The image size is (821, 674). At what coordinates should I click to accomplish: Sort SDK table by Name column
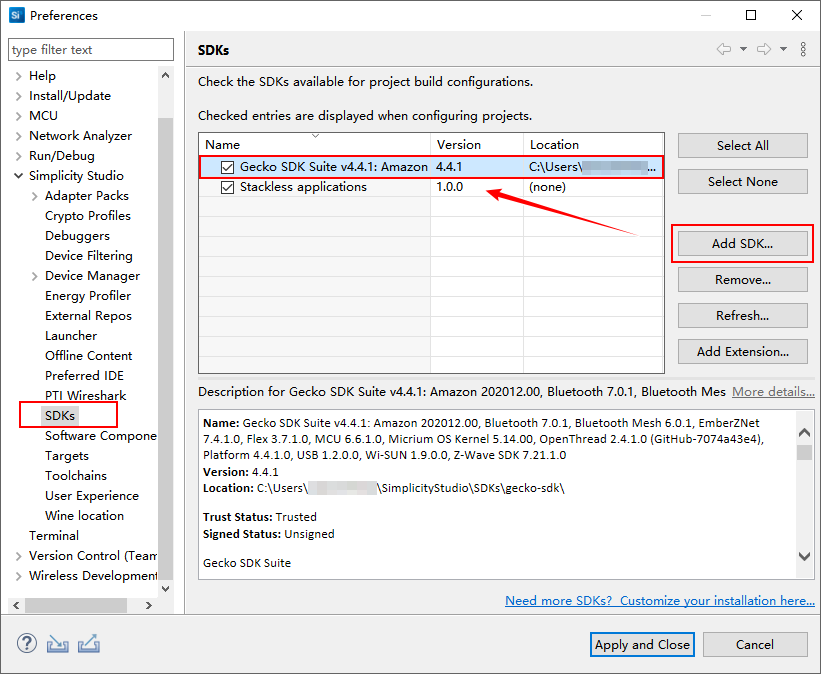pyautogui.click(x=314, y=145)
